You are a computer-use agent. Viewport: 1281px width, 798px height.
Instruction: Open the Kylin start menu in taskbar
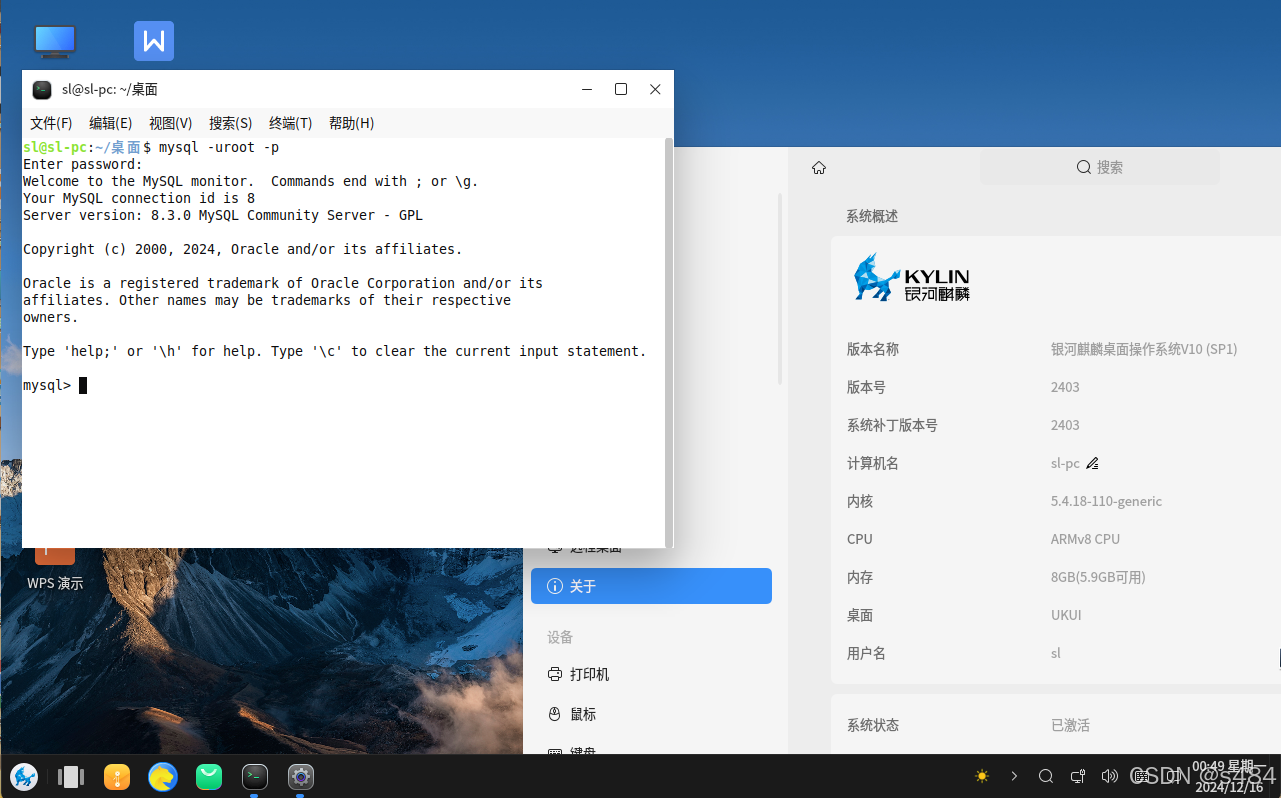[24, 776]
